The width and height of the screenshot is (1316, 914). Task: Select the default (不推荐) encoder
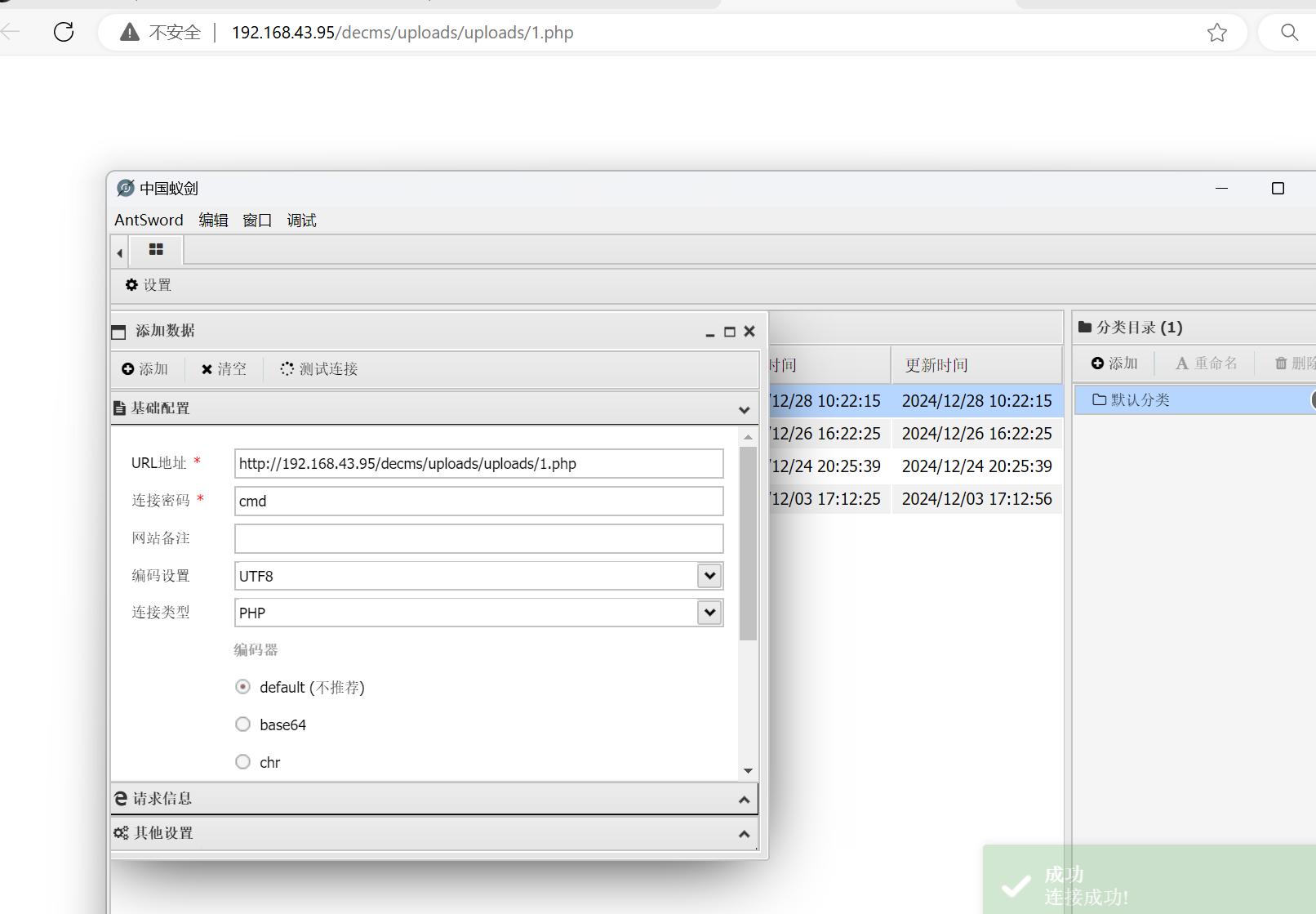(242, 687)
